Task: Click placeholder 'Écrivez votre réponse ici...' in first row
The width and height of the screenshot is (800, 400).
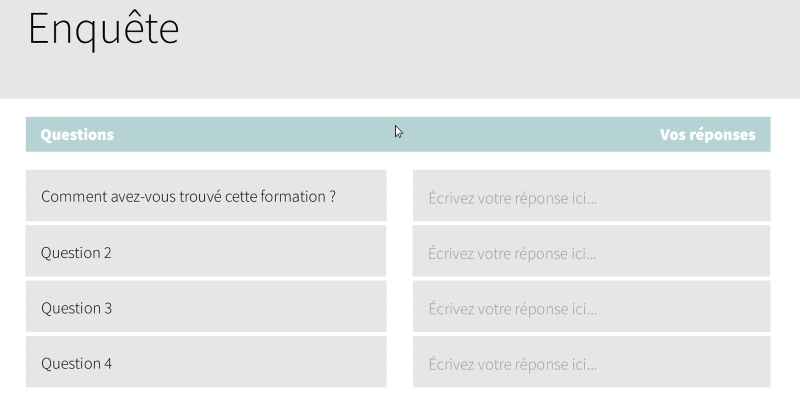Action: click(x=512, y=198)
